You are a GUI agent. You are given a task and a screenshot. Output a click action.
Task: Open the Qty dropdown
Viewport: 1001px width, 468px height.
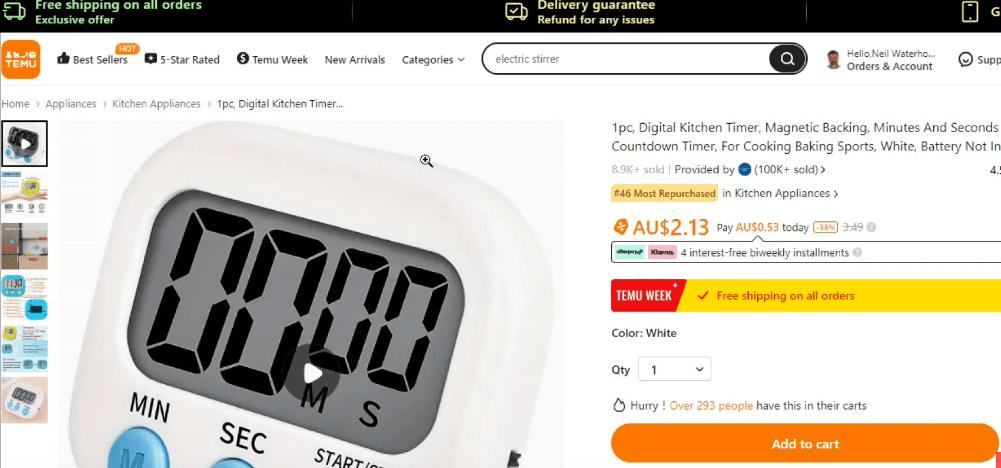click(x=674, y=369)
